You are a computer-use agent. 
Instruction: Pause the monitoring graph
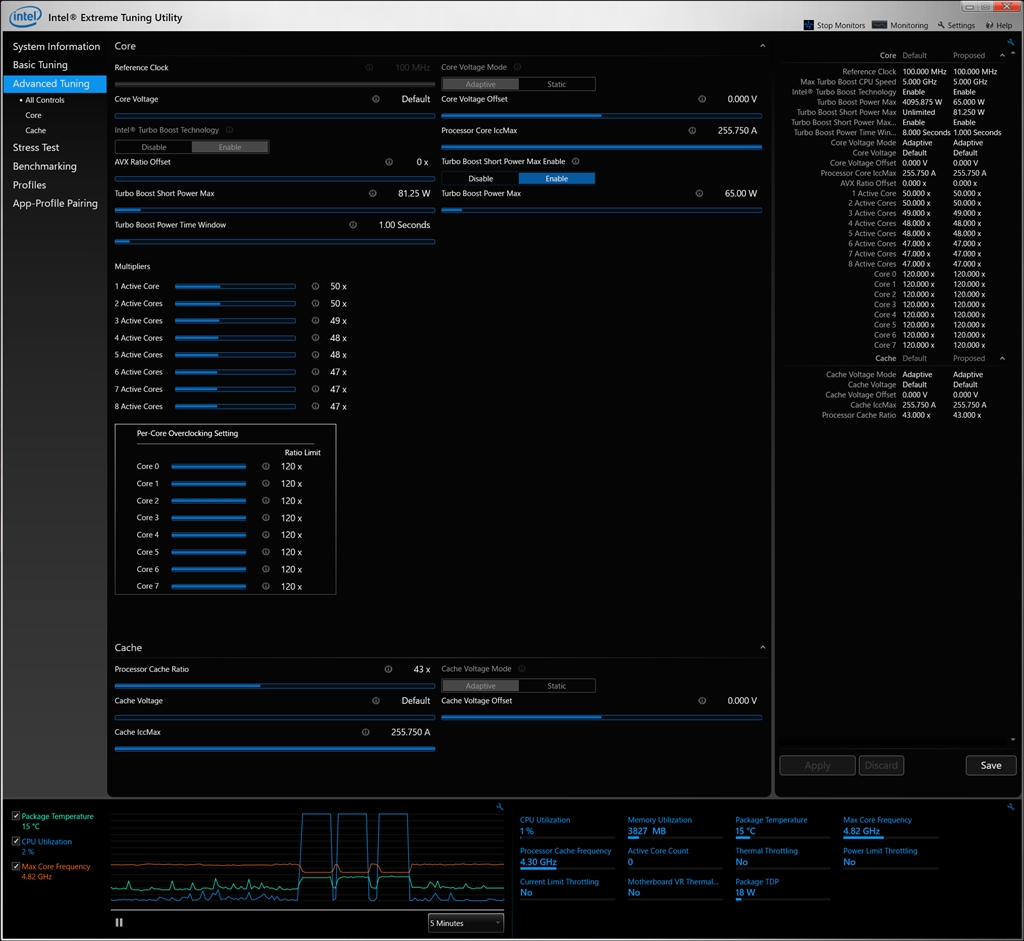119,922
